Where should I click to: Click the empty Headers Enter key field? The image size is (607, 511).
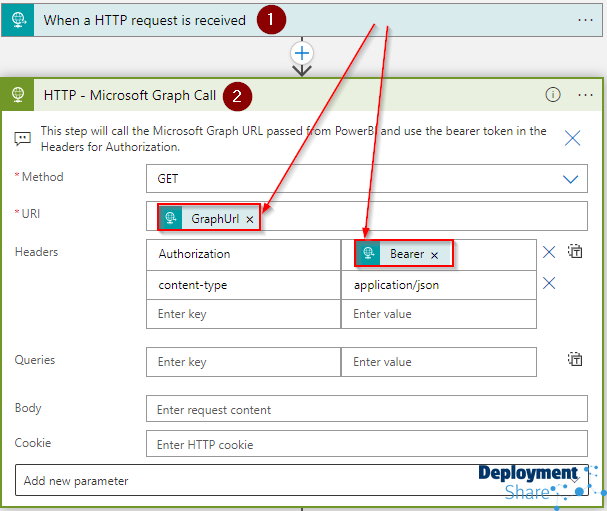[x=243, y=314]
